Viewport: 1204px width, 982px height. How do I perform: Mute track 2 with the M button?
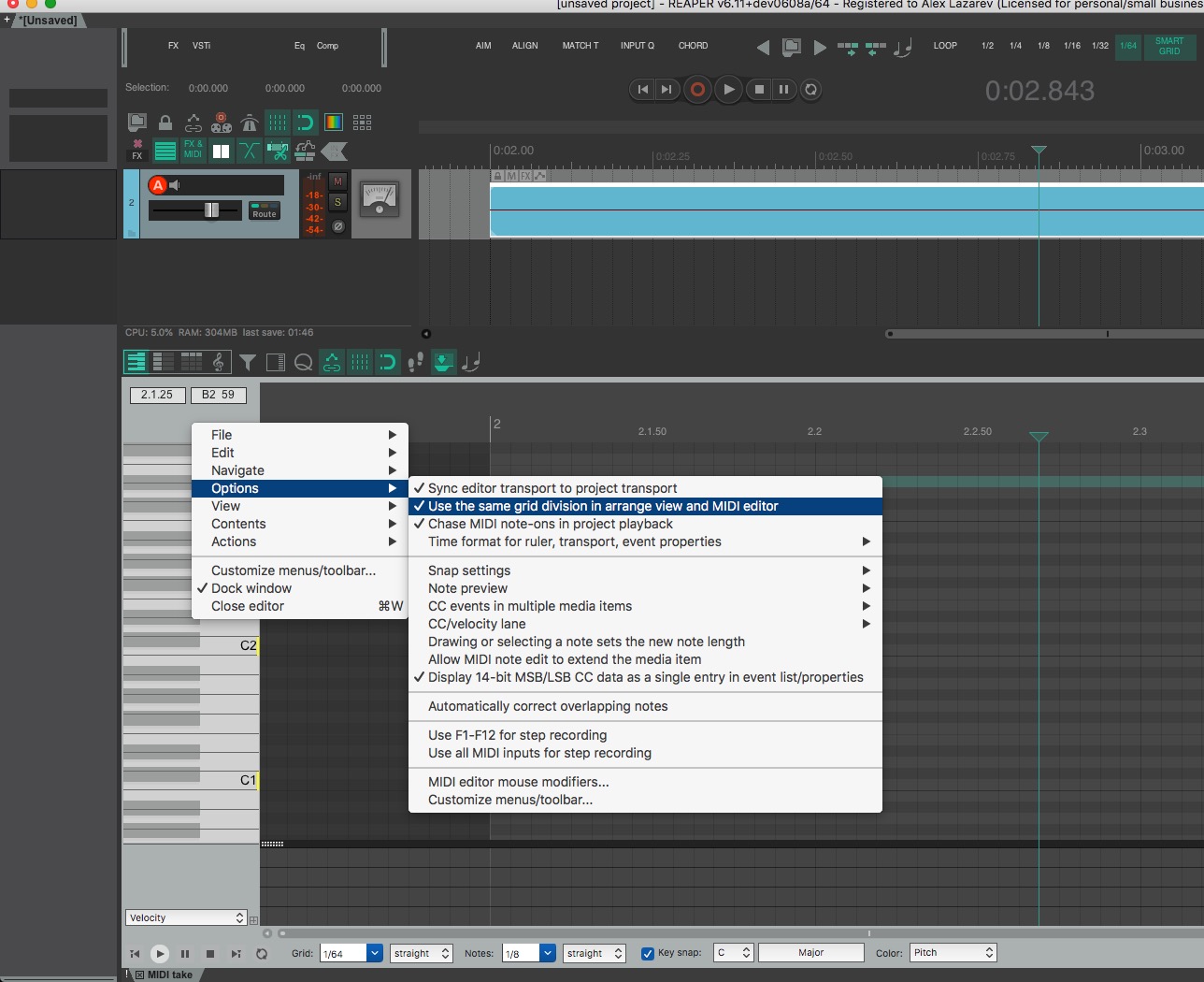tap(337, 181)
